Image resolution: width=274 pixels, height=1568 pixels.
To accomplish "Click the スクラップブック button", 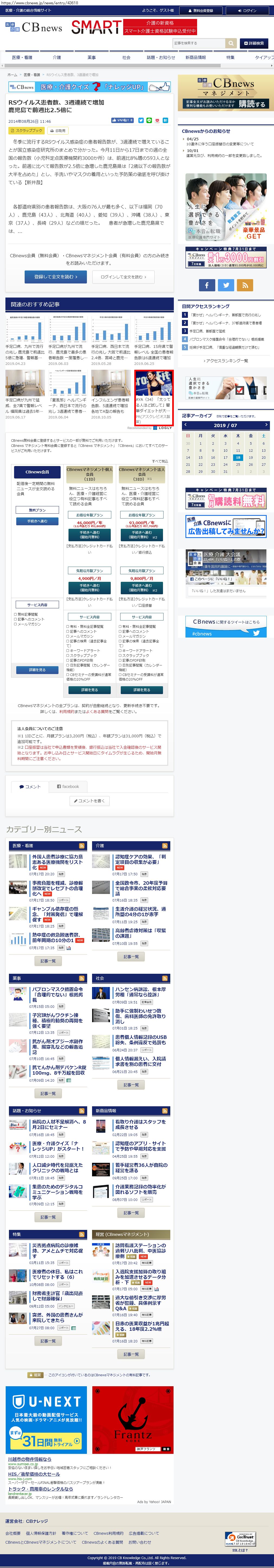I will click(27, 130).
